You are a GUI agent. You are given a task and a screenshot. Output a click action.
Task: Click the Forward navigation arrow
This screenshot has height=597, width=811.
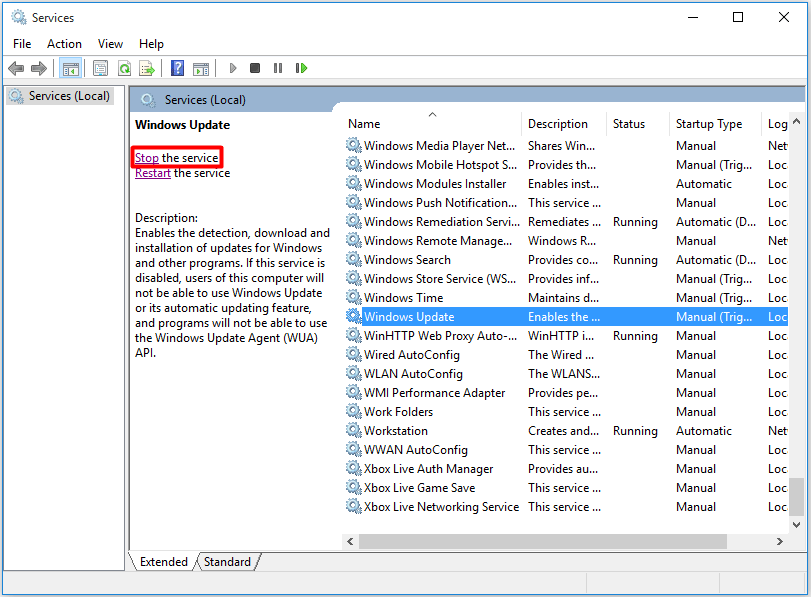[x=38, y=68]
